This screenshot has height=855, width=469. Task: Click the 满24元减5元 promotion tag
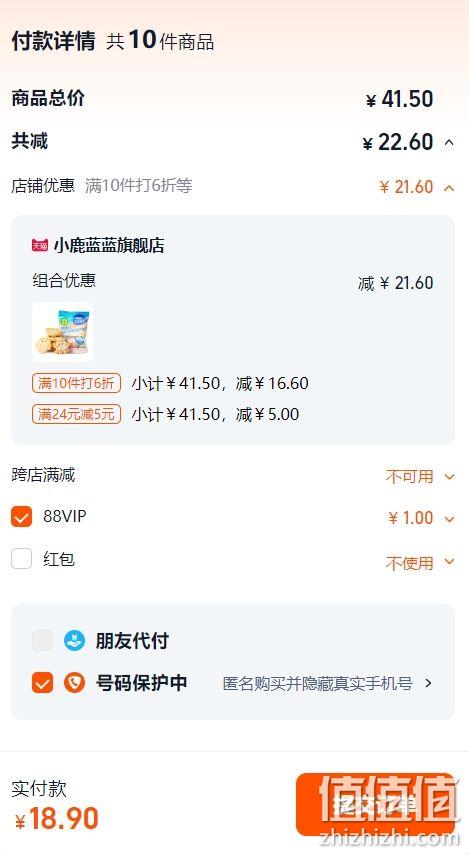pos(76,414)
